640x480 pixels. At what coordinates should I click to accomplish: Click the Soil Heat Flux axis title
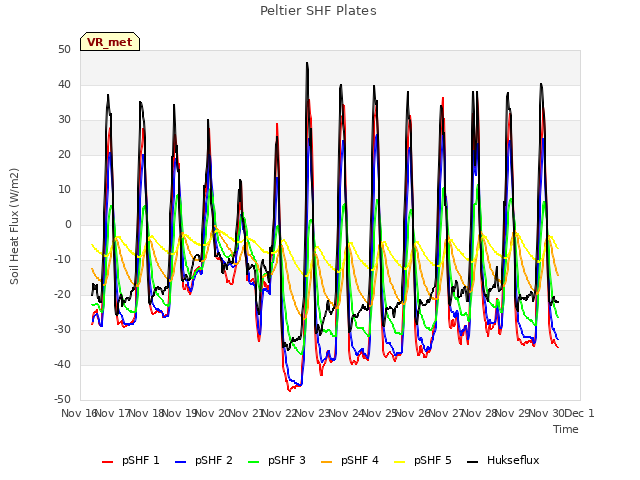[x=14, y=226]
